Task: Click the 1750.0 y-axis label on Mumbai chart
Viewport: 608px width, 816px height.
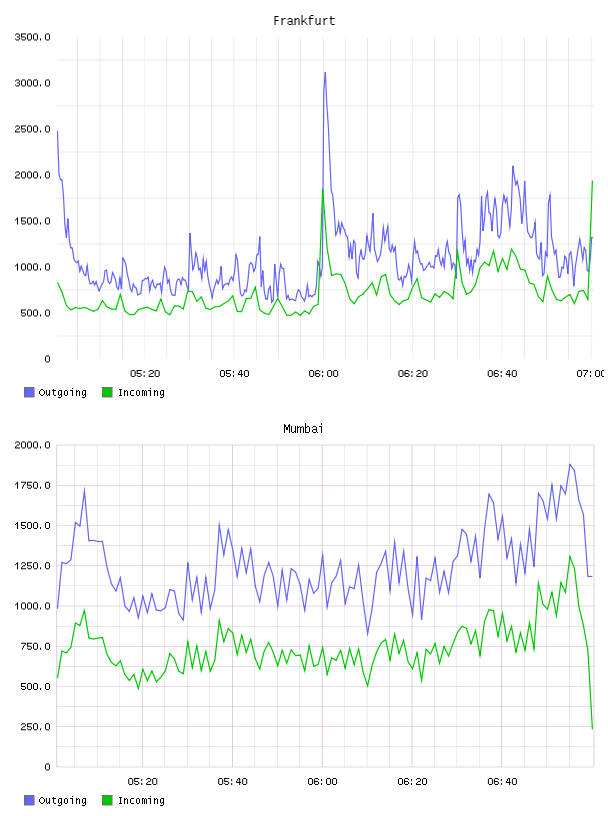Action: (33, 486)
